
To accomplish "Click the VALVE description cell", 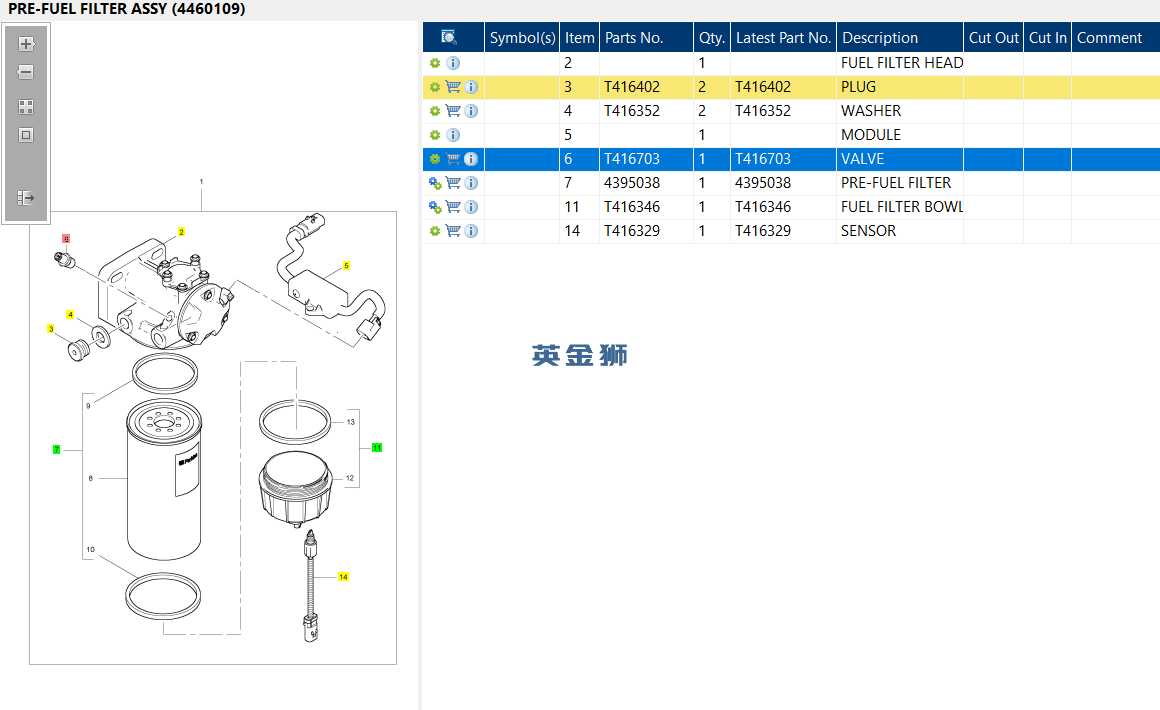I will pos(900,159).
